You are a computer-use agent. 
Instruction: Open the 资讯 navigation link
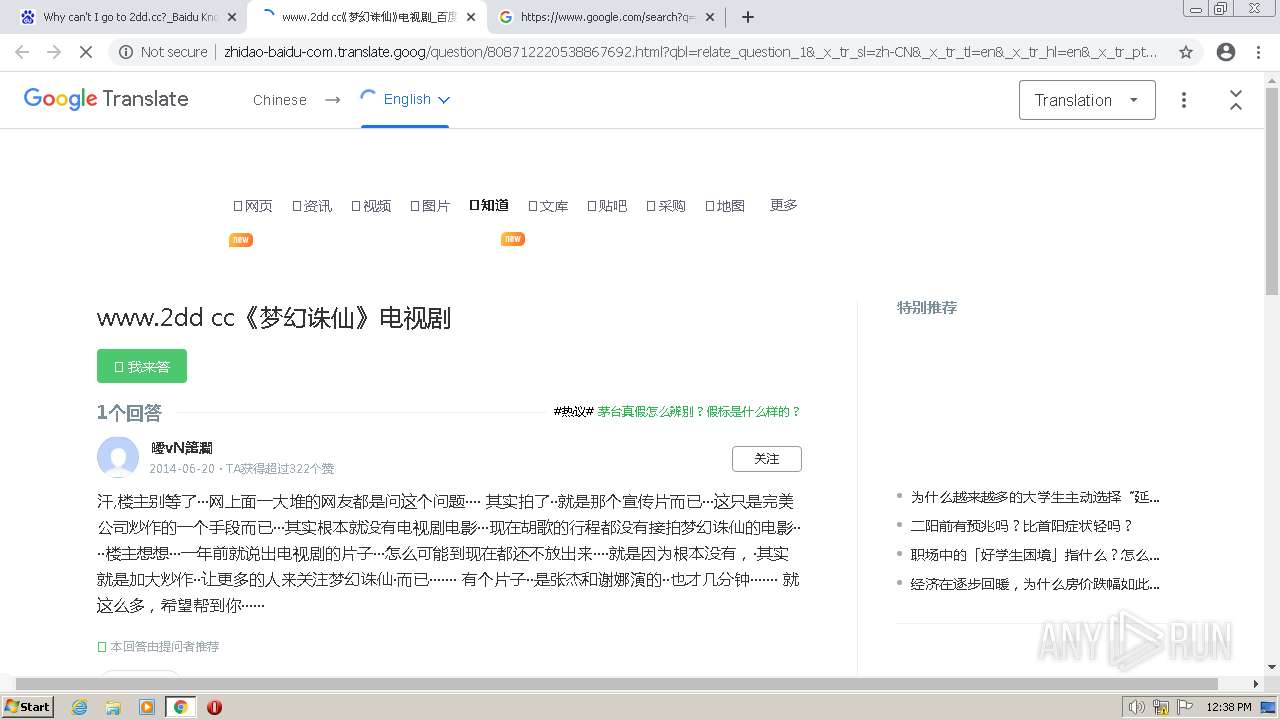312,206
